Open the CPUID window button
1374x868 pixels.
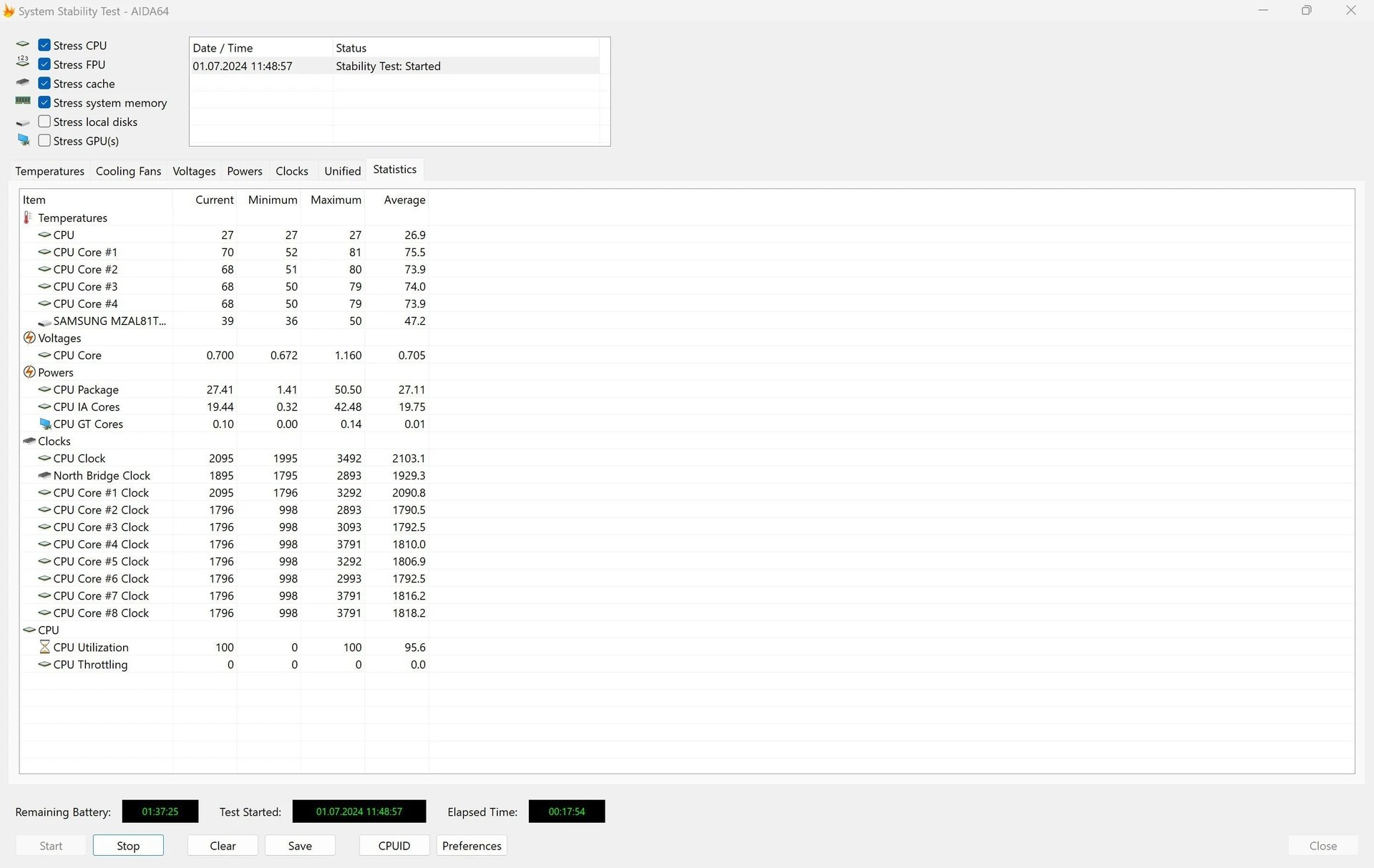(394, 846)
